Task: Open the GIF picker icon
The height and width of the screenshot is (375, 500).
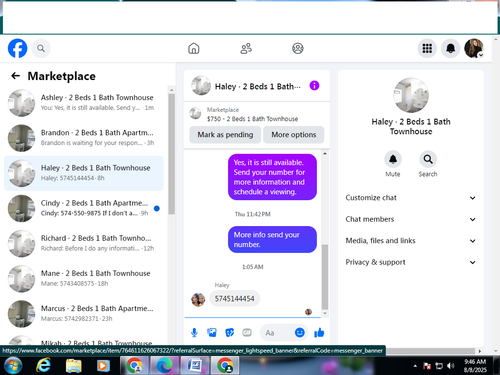Action: pyautogui.click(x=247, y=332)
